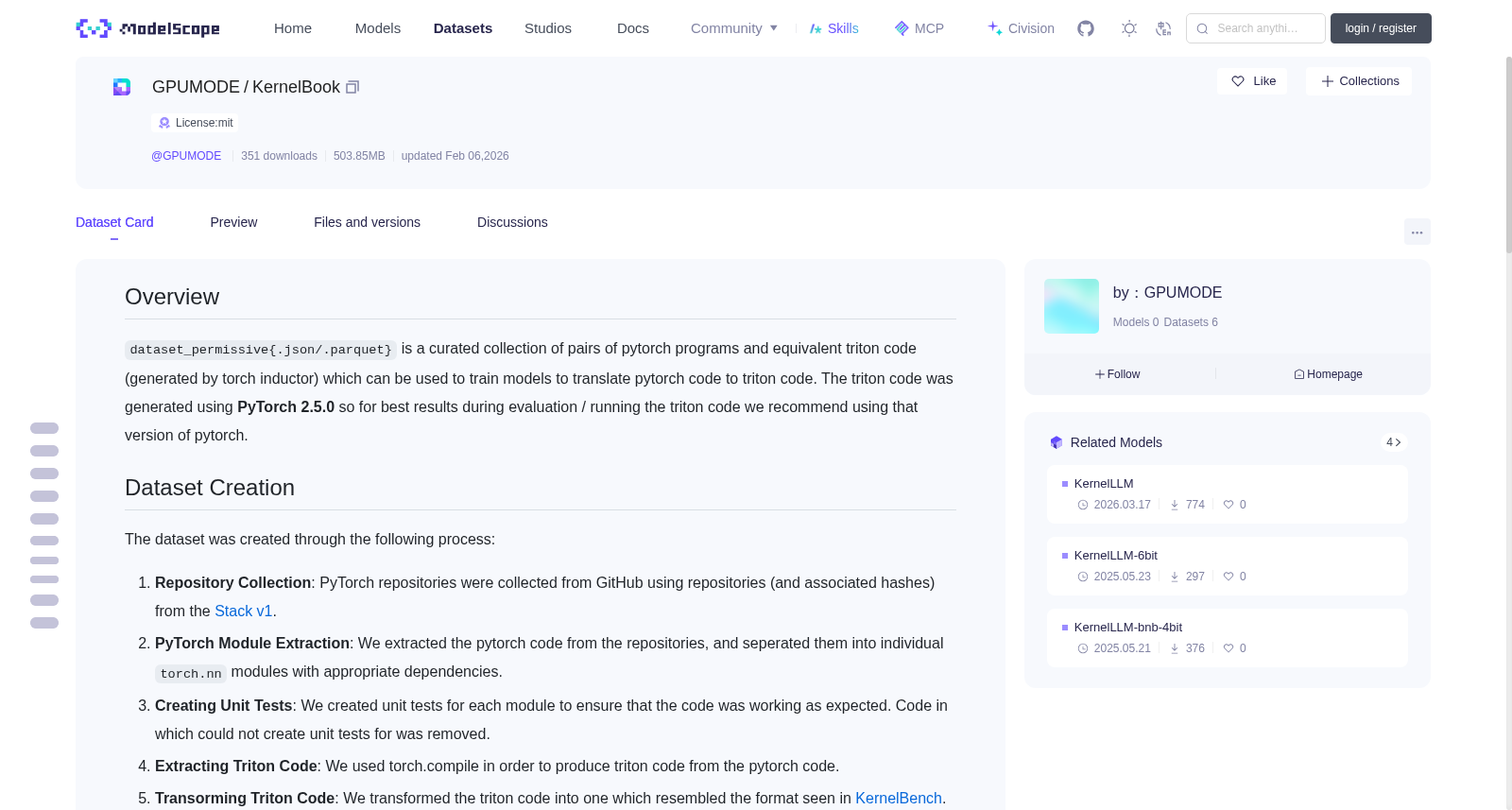Click the "503.85MB" size text
This screenshot has height=810, width=1512.
click(x=359, y=156)
